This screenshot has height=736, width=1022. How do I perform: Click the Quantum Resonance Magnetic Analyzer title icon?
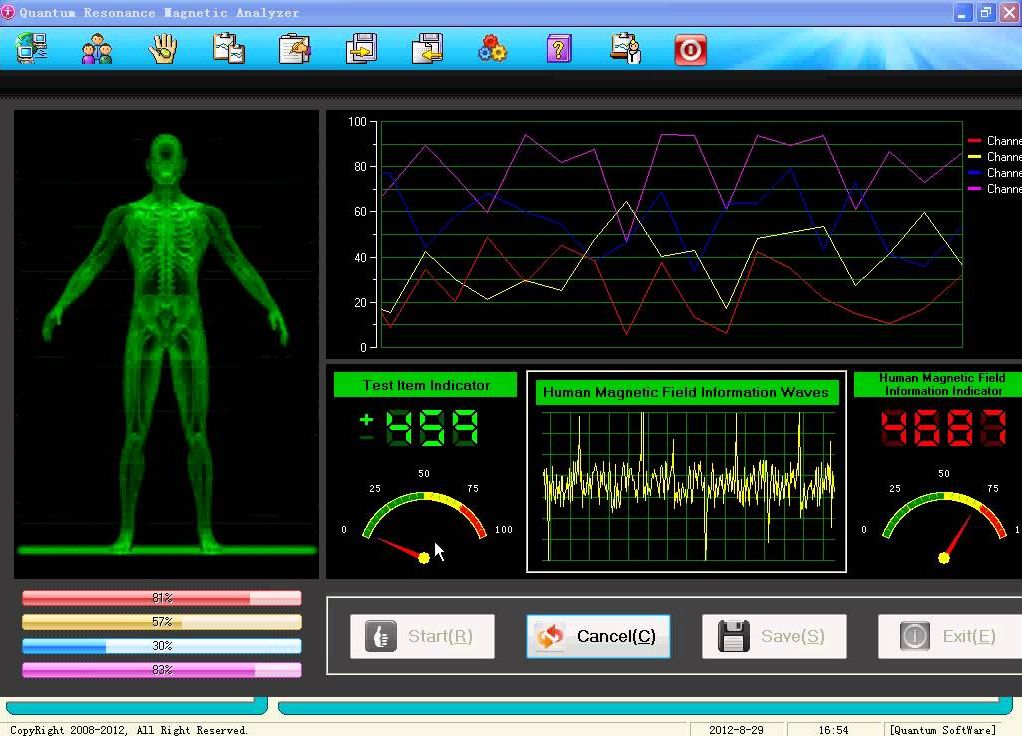tap(8, 12)
